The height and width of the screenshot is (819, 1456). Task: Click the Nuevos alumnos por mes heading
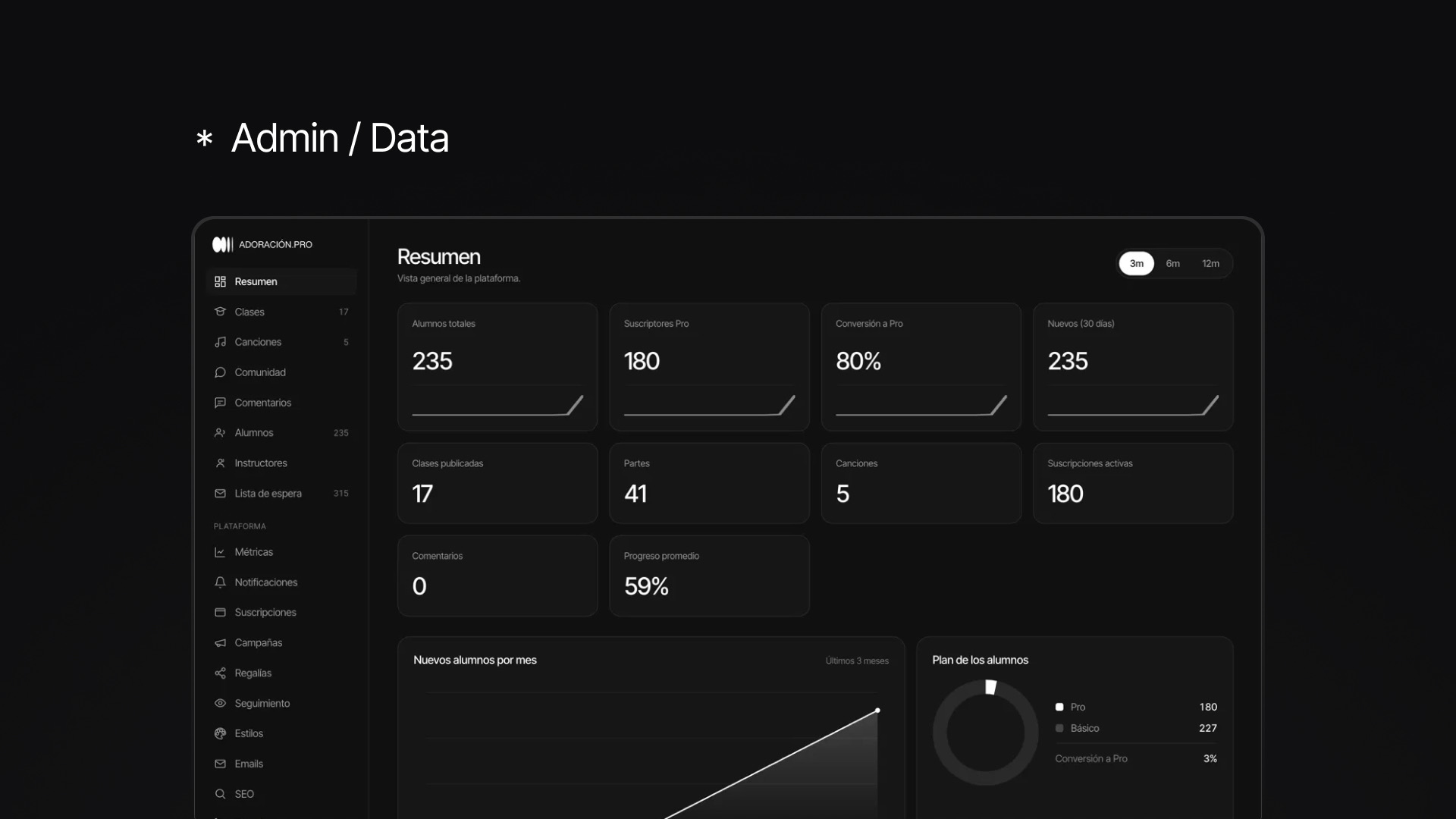point(475,660)
